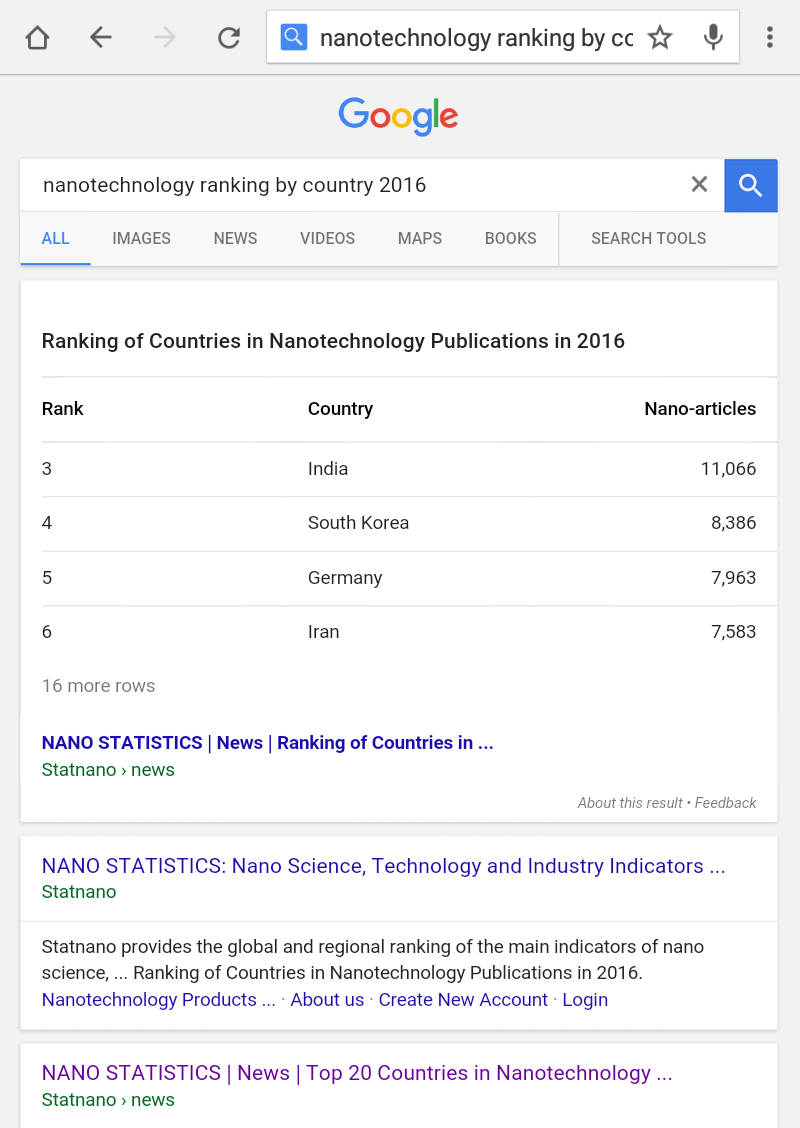Reload the page with refresh icon

pos(229,37)
